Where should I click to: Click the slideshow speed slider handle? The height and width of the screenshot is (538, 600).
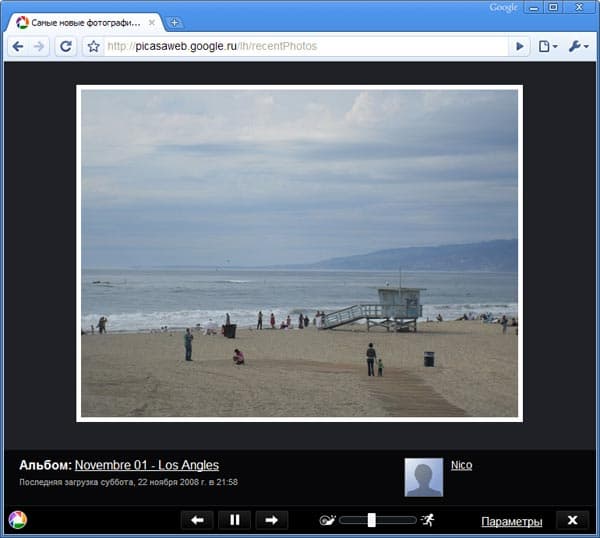click(x=371, y=520)
